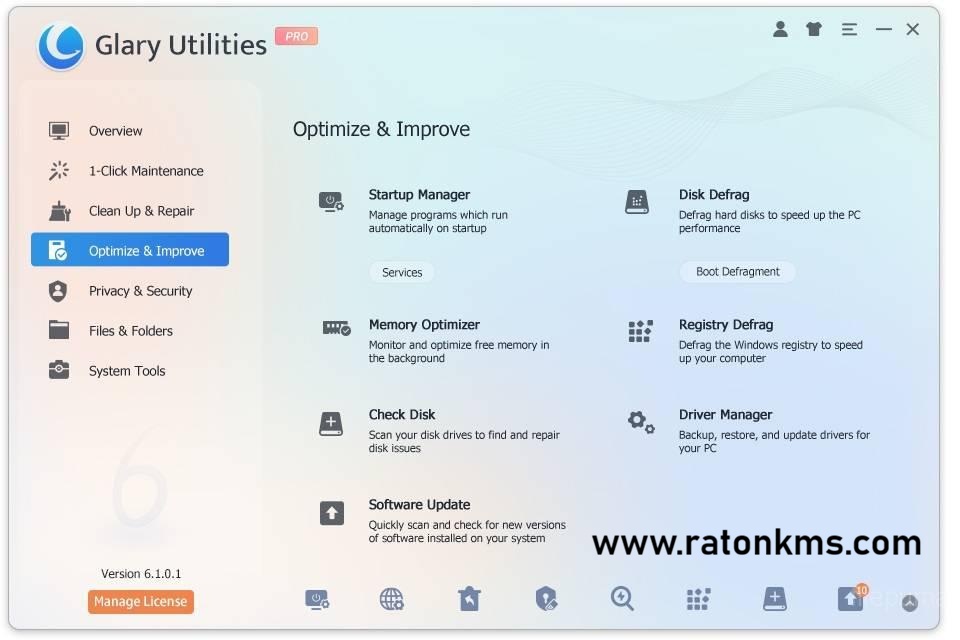Click the globe icon in bottom toolbar
Viewport: 960px width, 640px height.
click(391, 599)
